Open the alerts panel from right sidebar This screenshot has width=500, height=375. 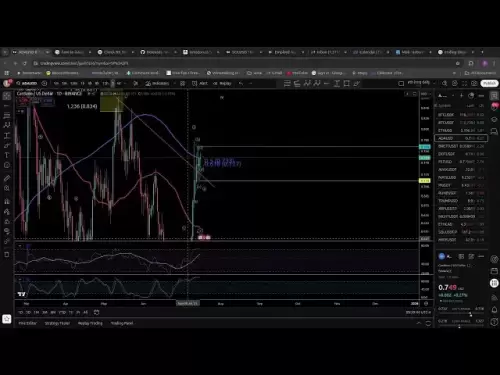coord(494,107)
